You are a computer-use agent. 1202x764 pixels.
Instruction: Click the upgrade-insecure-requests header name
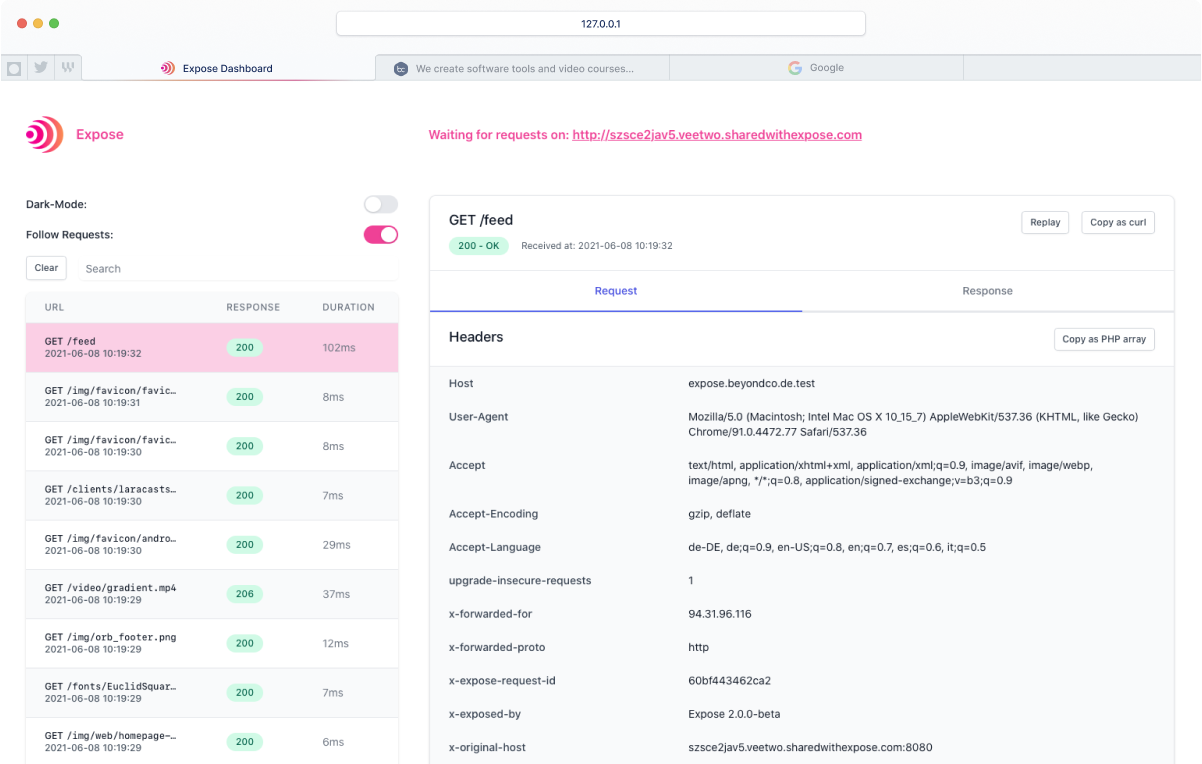click(x=520, y=581)
